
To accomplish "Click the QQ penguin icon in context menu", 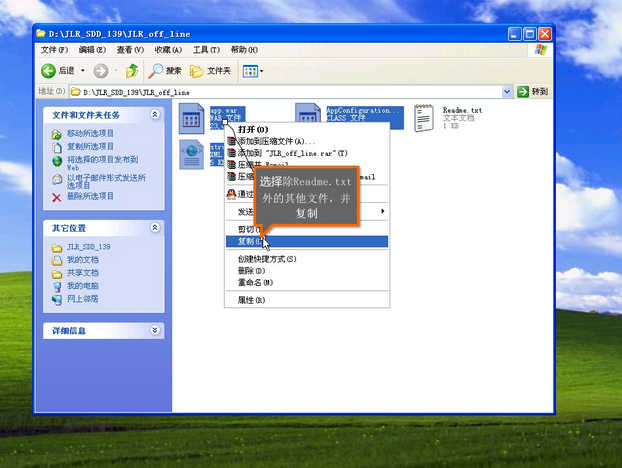I will [231, 194].
